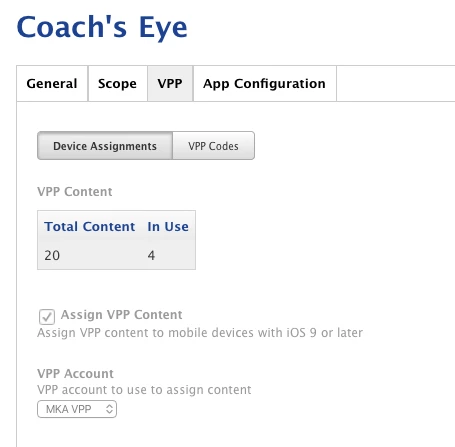Sort by the In Use column header

point(168,227)
